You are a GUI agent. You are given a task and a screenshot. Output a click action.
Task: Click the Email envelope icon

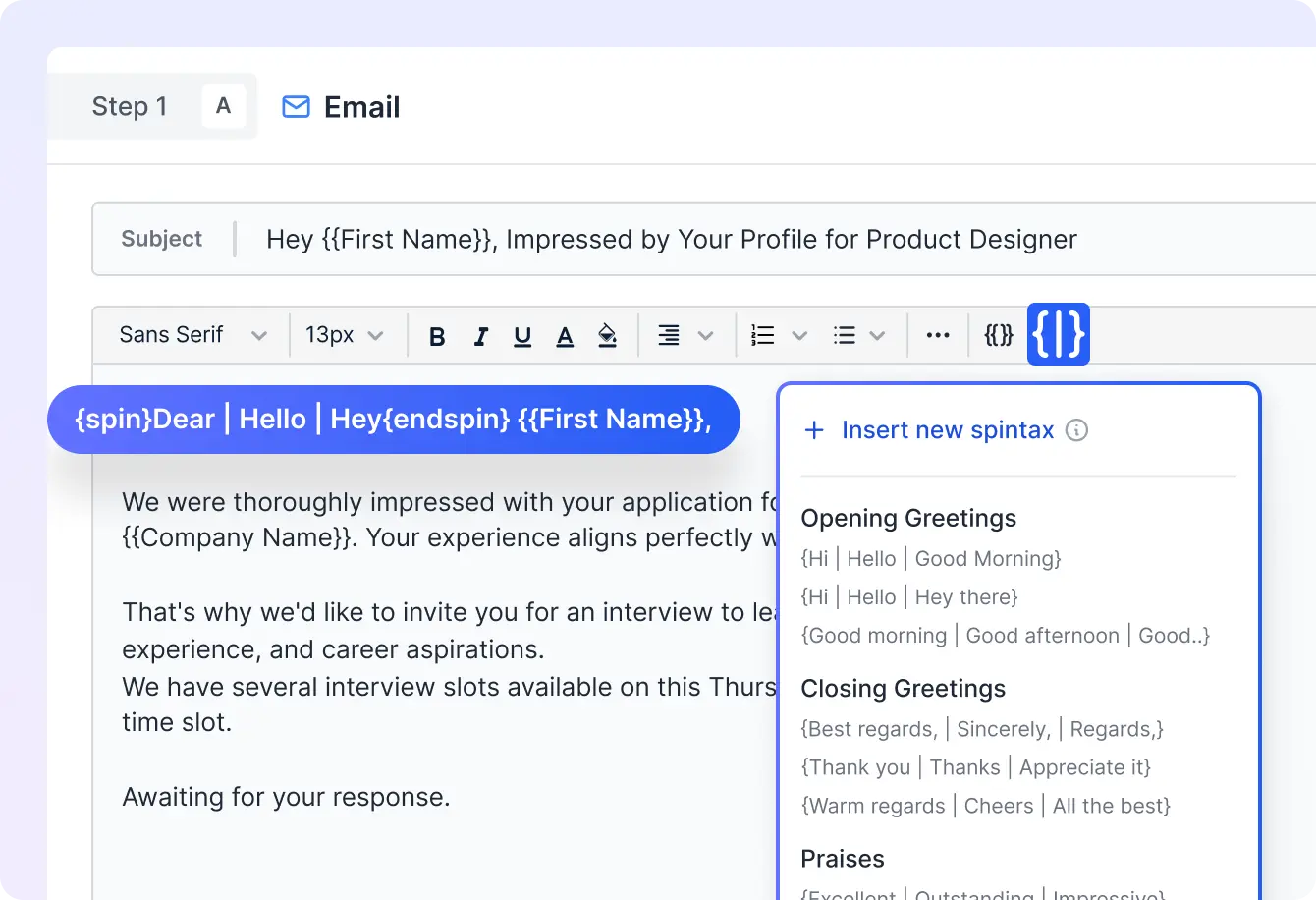click(x=295, y=106)
